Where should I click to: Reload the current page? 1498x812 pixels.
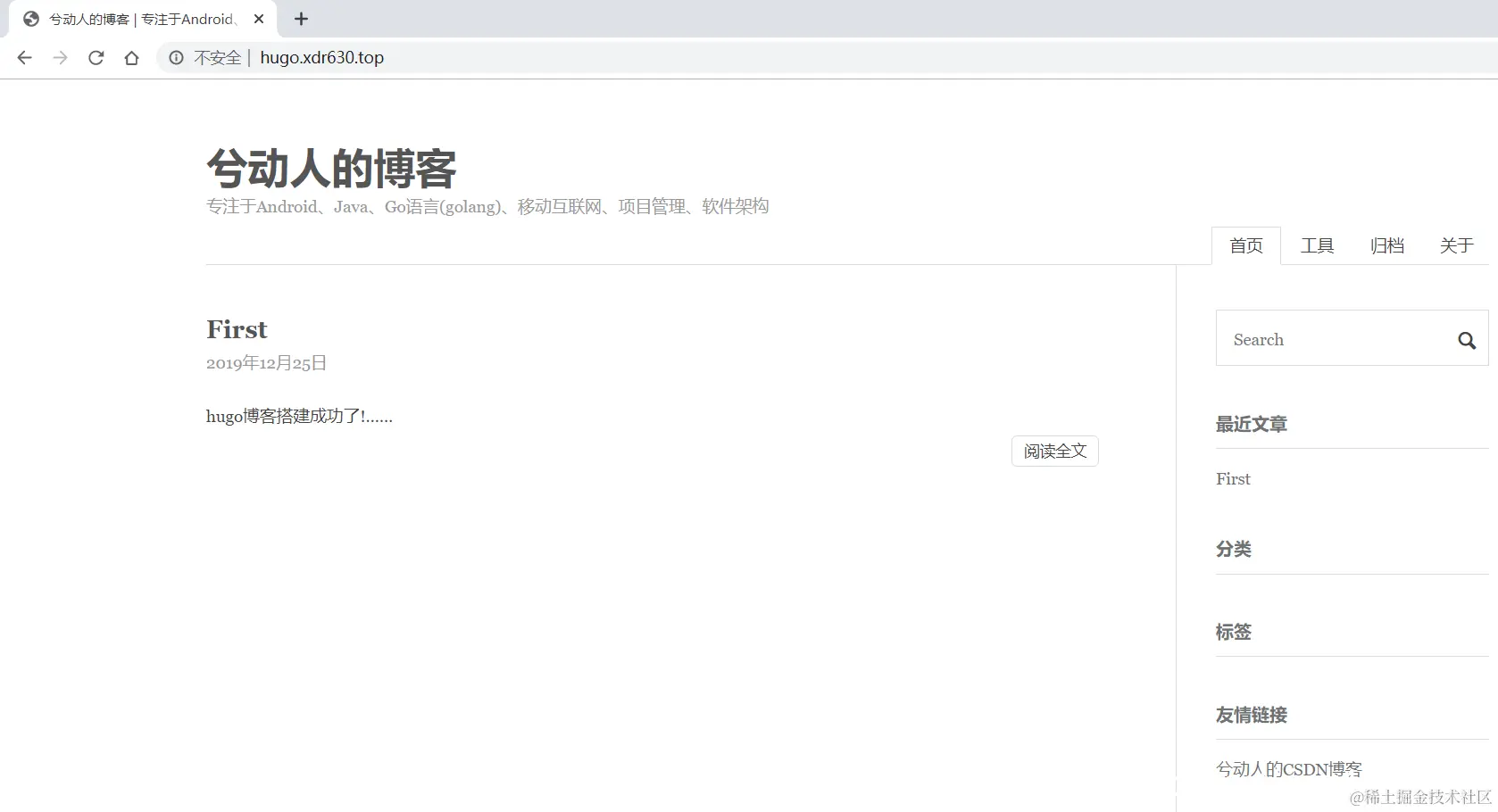[x=96, y=57]
